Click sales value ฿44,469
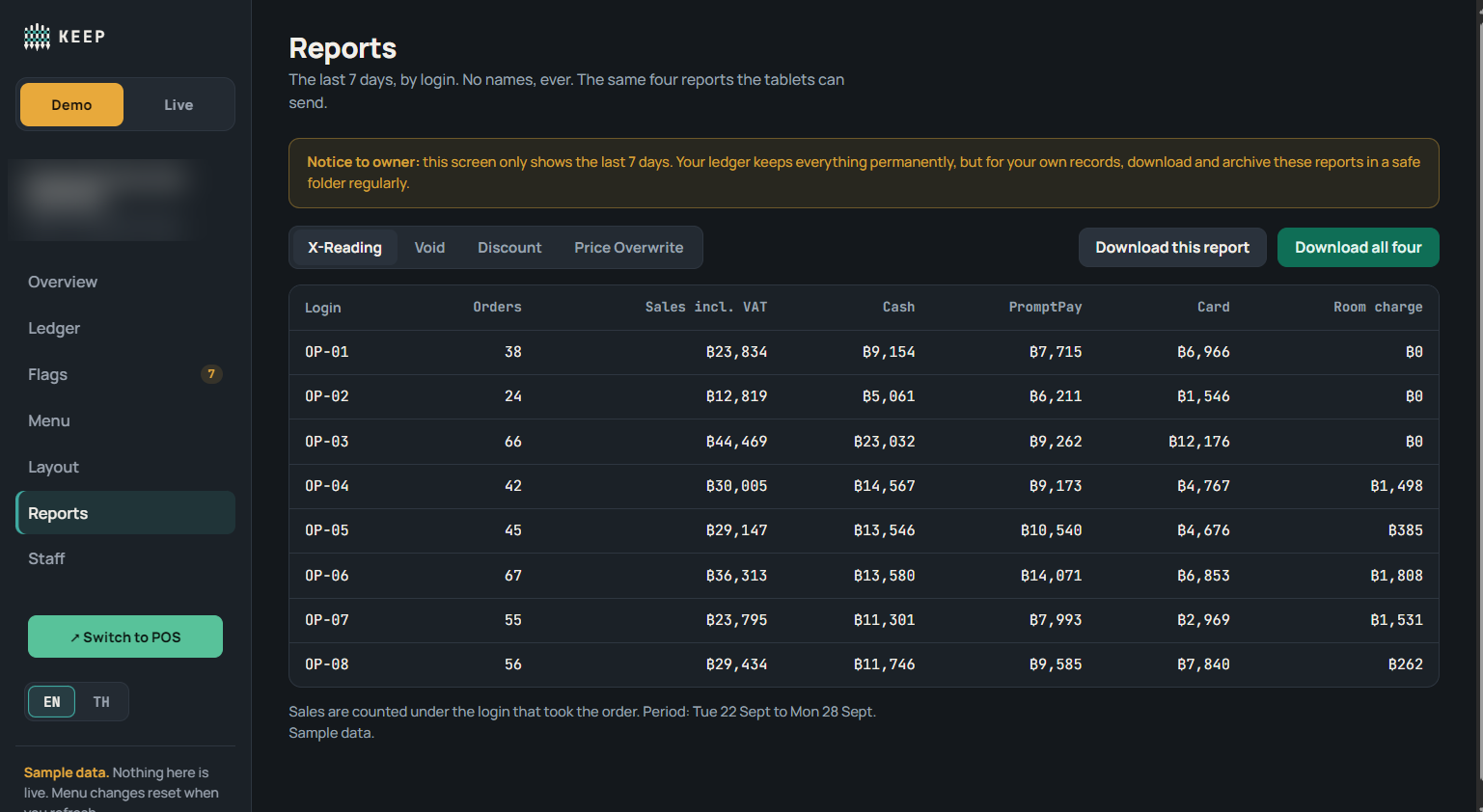 pos(736,442)
